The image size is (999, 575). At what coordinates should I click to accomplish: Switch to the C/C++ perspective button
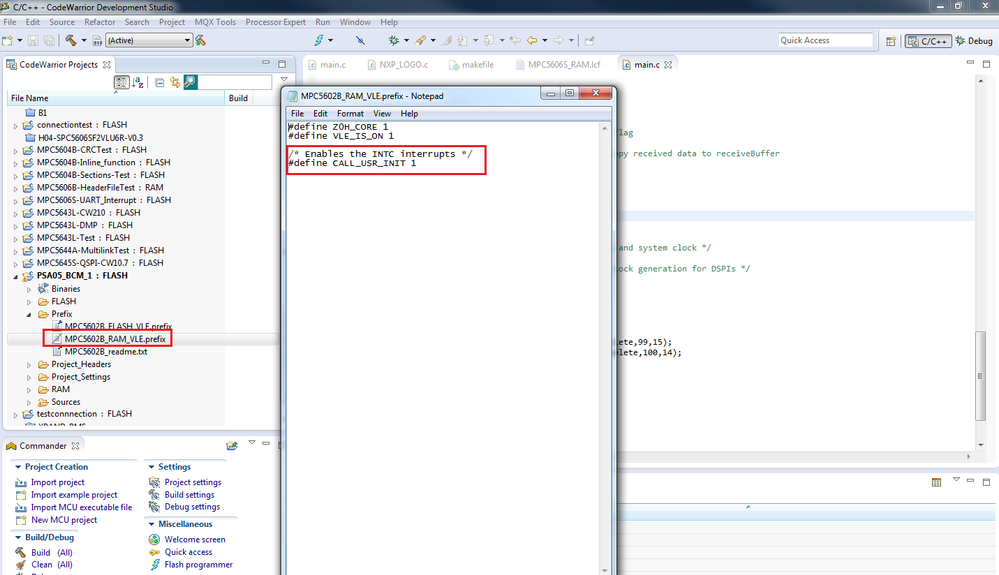point(928,41)
